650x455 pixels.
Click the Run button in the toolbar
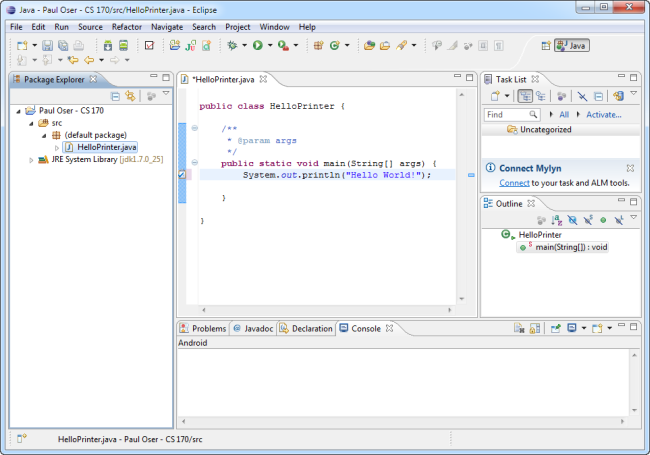click(257, 46)
